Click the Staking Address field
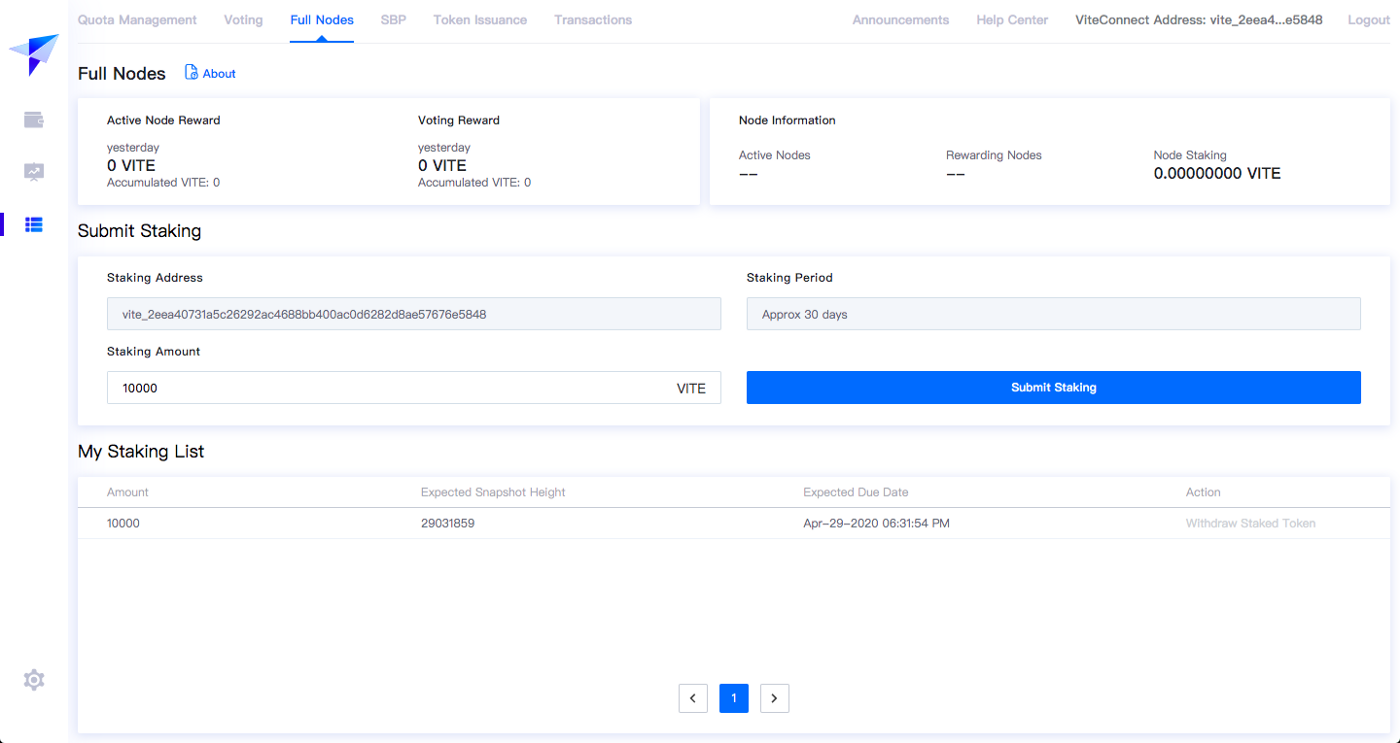Viewport: 1400px width, 743px height. click(414, 314)
